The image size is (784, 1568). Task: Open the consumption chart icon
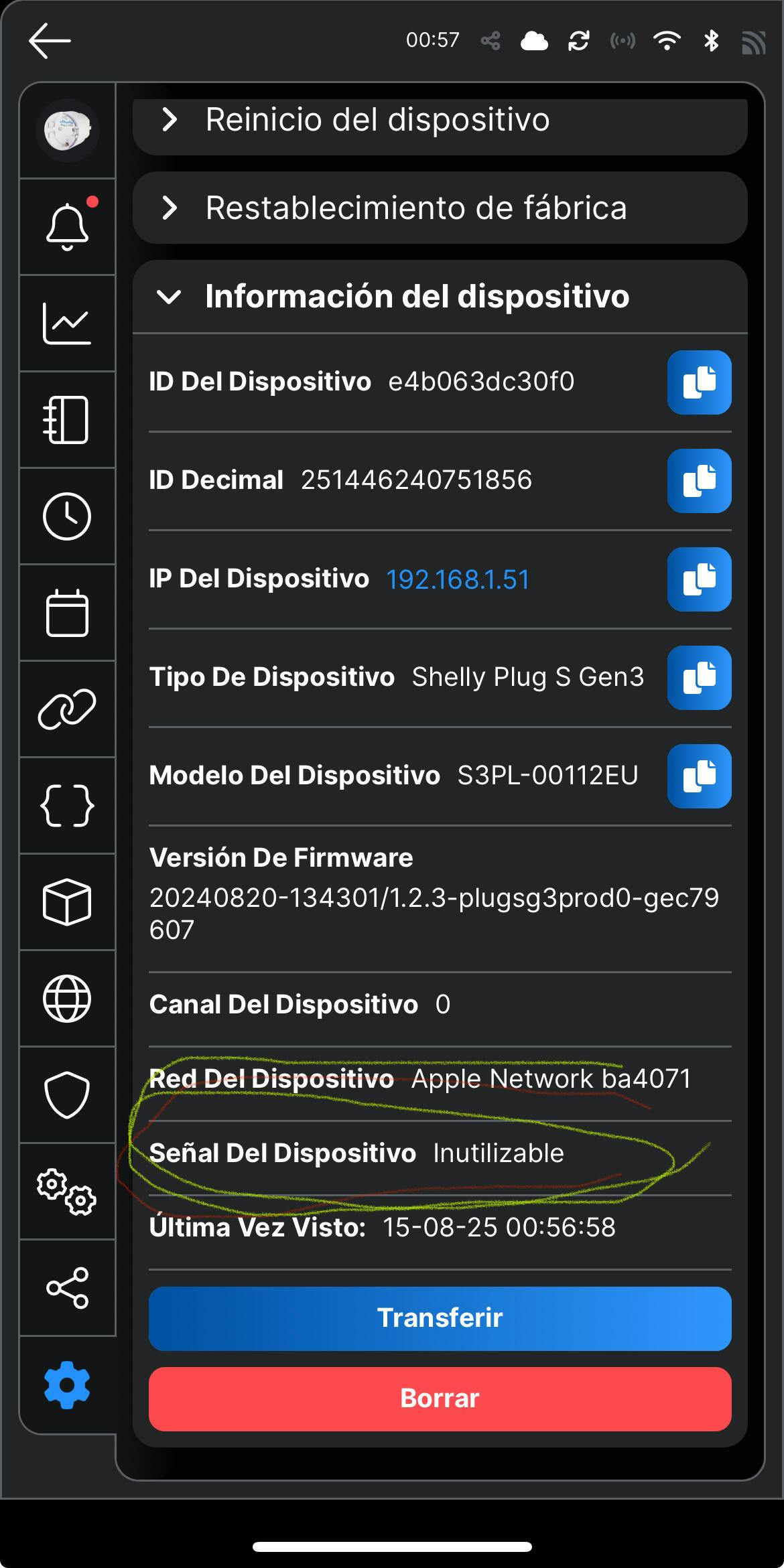(x=67, y=324)
